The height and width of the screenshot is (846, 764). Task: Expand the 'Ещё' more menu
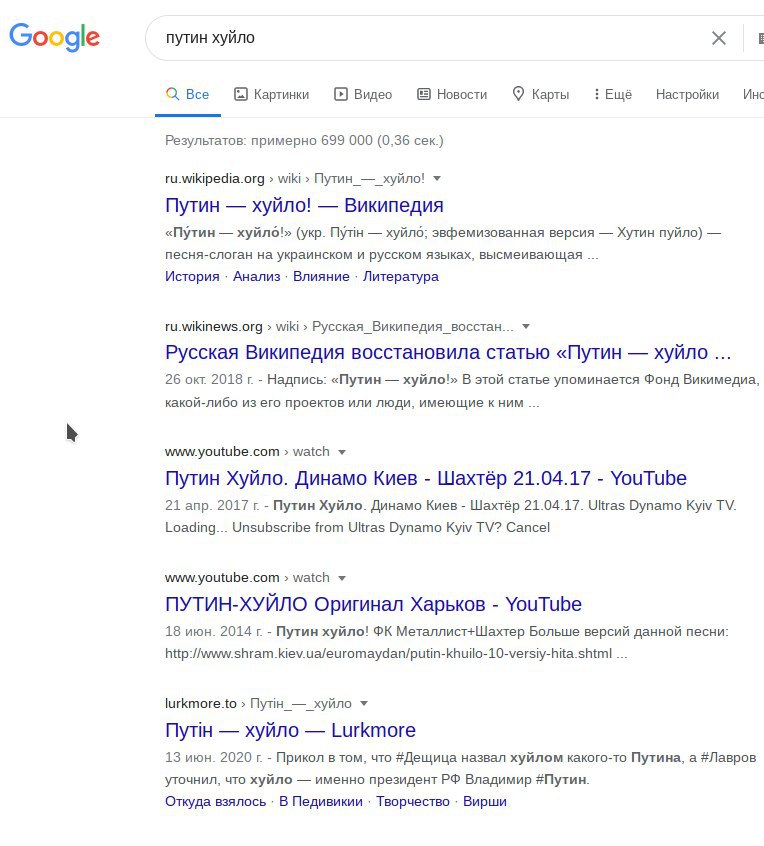pyautogui.click(x=613, y=94)
